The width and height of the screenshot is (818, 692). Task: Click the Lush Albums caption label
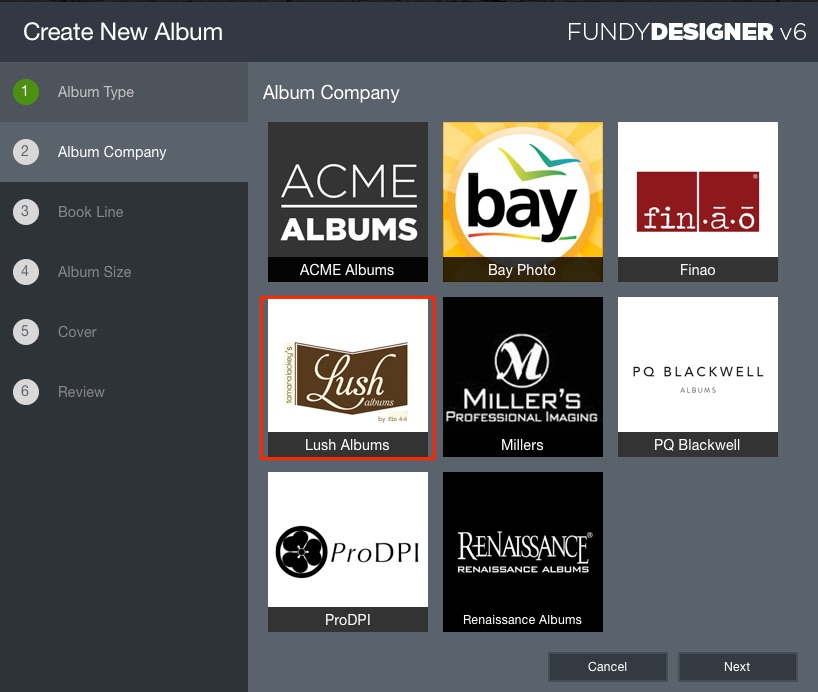347,445
